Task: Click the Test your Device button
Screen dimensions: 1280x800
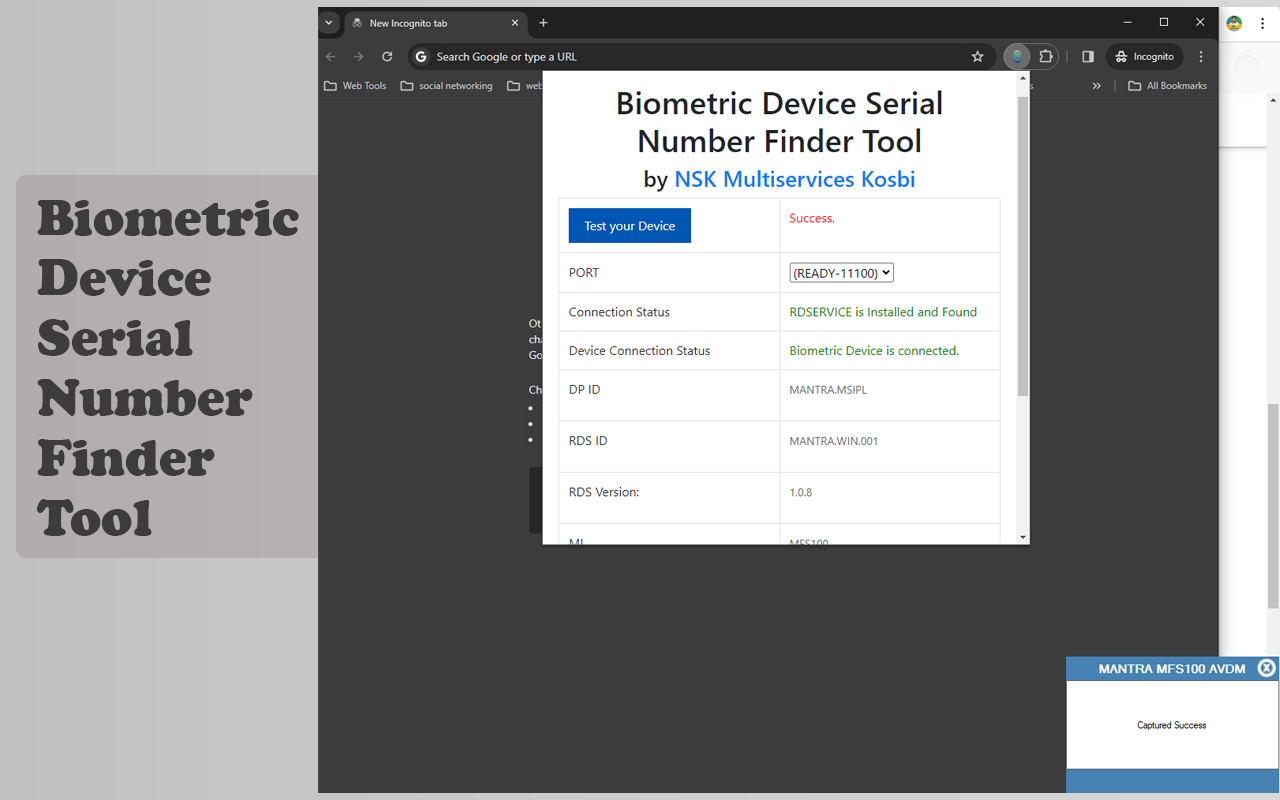Action: 629,225
